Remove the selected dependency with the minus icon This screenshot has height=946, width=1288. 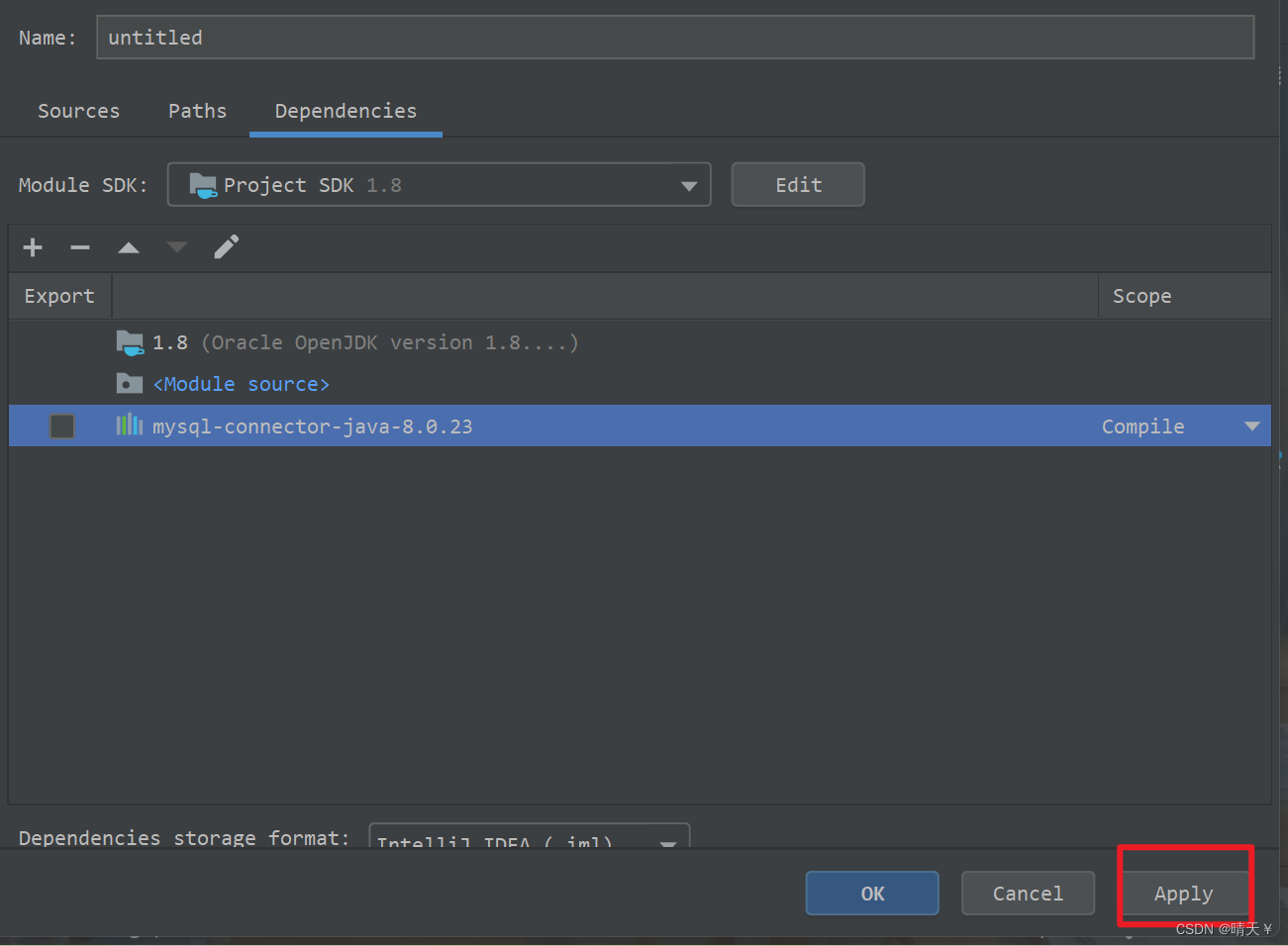tap(80, 247)
